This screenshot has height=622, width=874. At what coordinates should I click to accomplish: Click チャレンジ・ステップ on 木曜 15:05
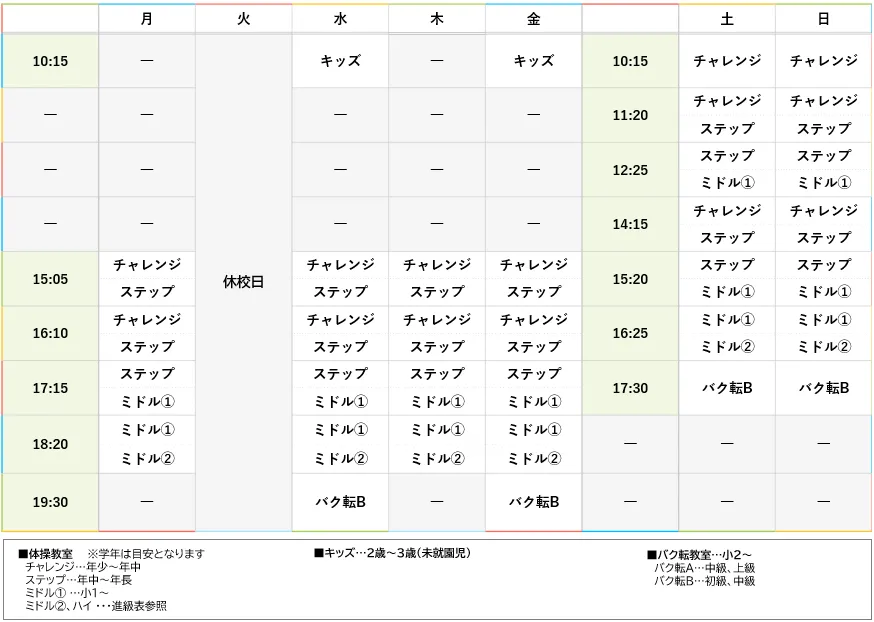tap(436, 278)
